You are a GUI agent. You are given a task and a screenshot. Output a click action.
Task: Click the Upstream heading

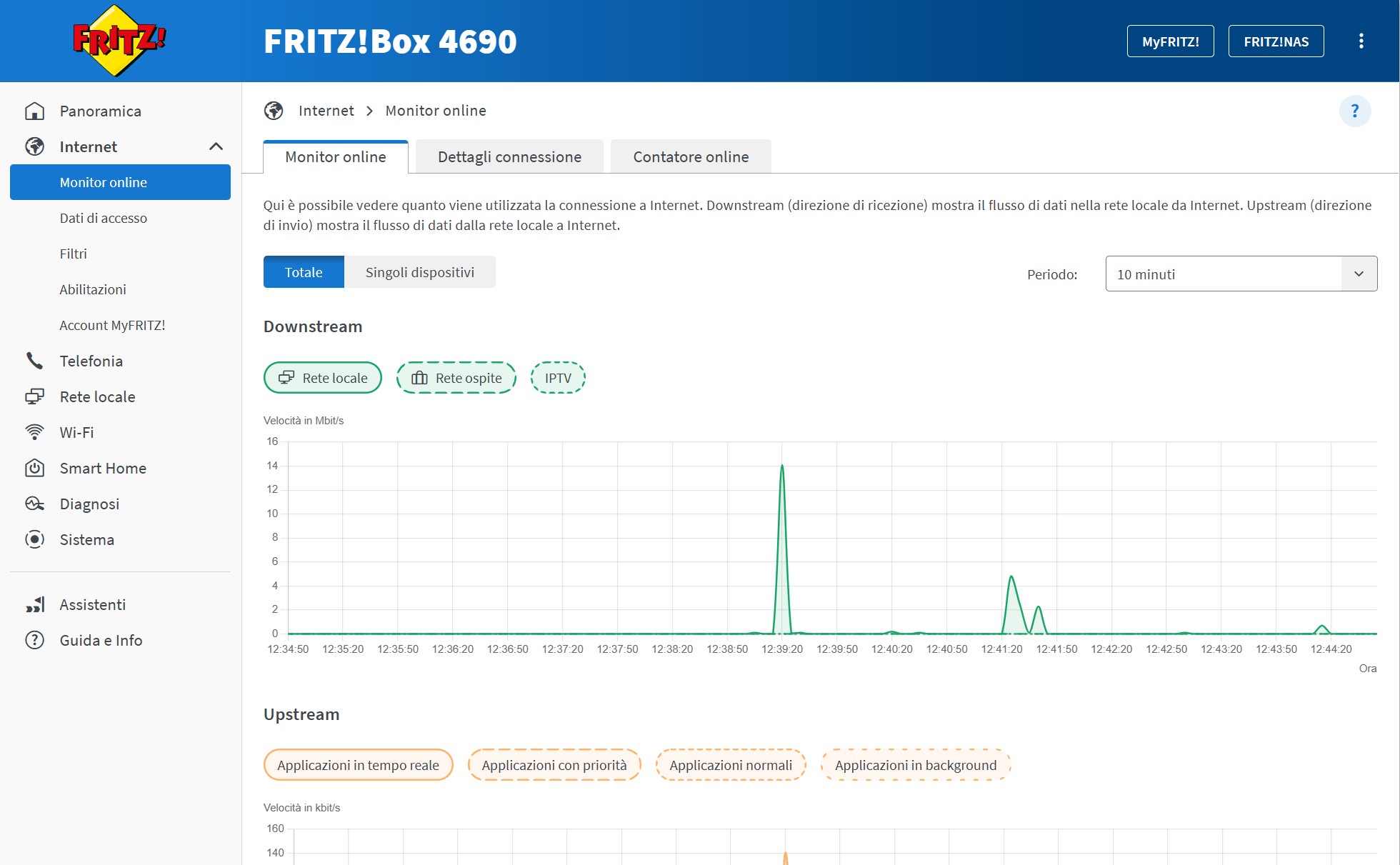[x=301, y=714]
